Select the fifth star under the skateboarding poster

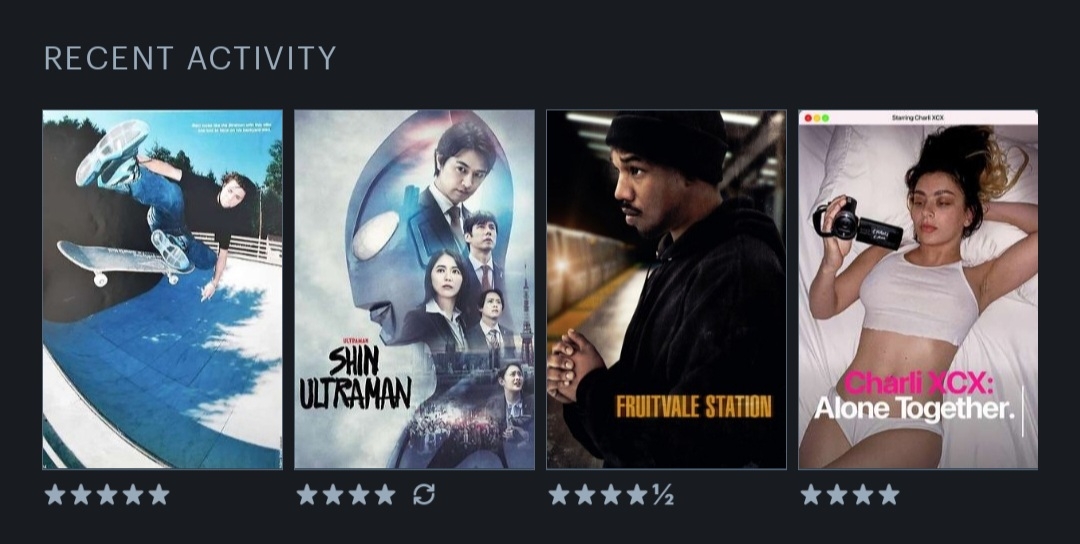[159, 494]
